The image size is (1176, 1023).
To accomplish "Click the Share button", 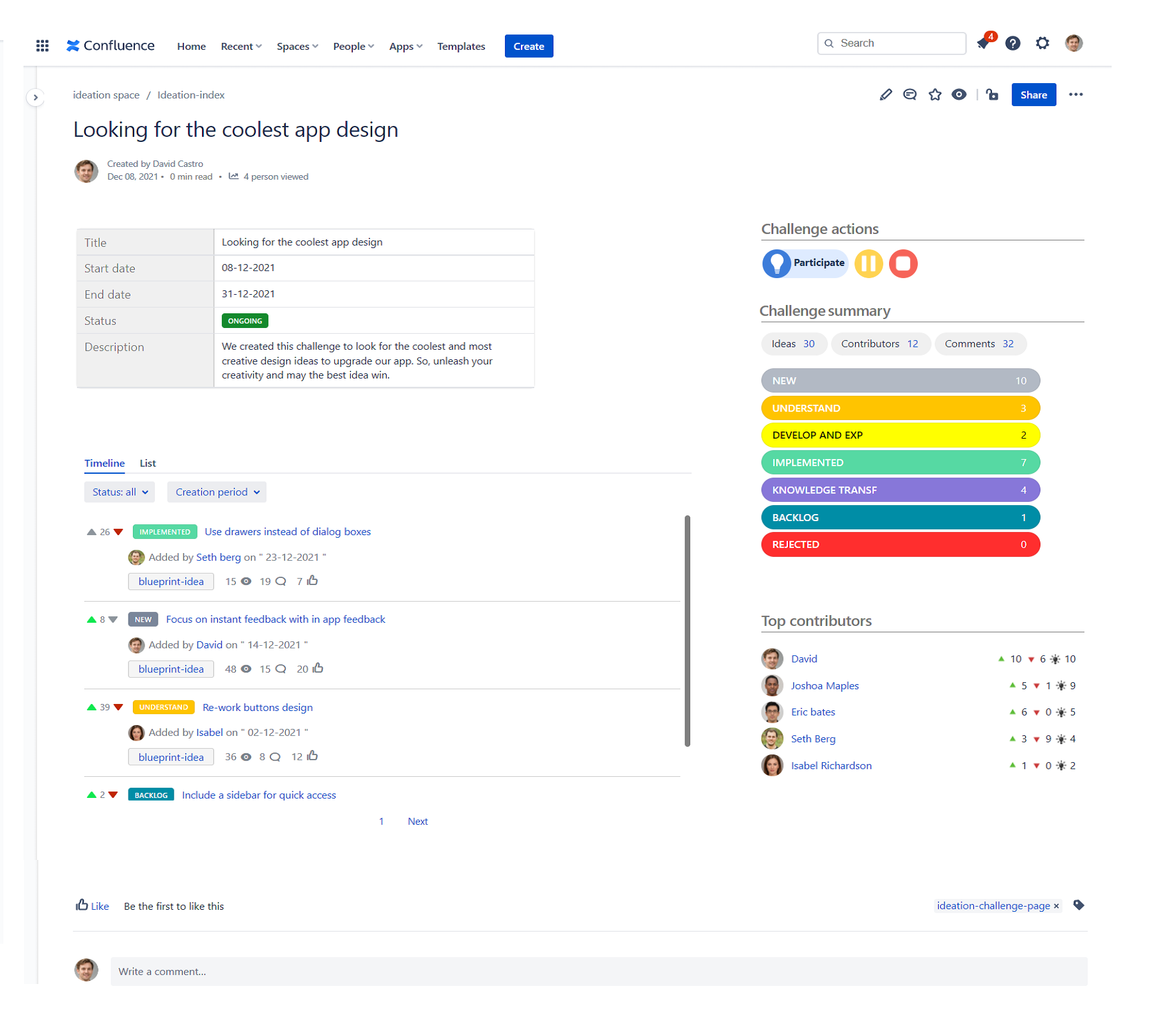I will coord(1033,94).
